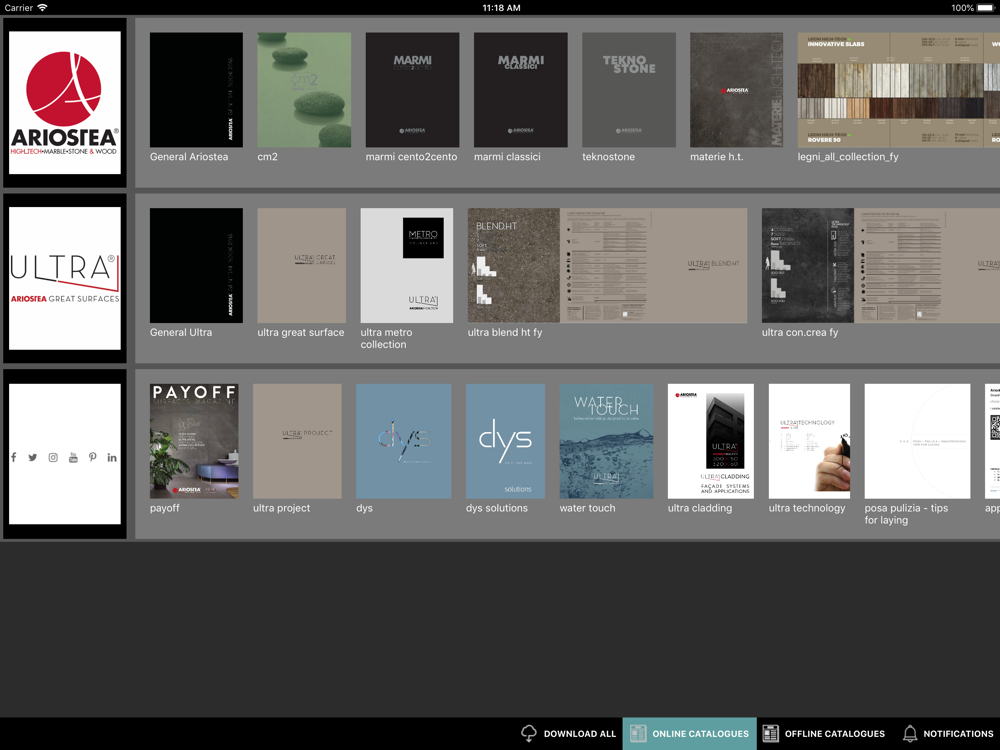This screenshot has width=1000, height=750.
Task: Click the 'General Ariostea' caption
Action: coord(189,157)
